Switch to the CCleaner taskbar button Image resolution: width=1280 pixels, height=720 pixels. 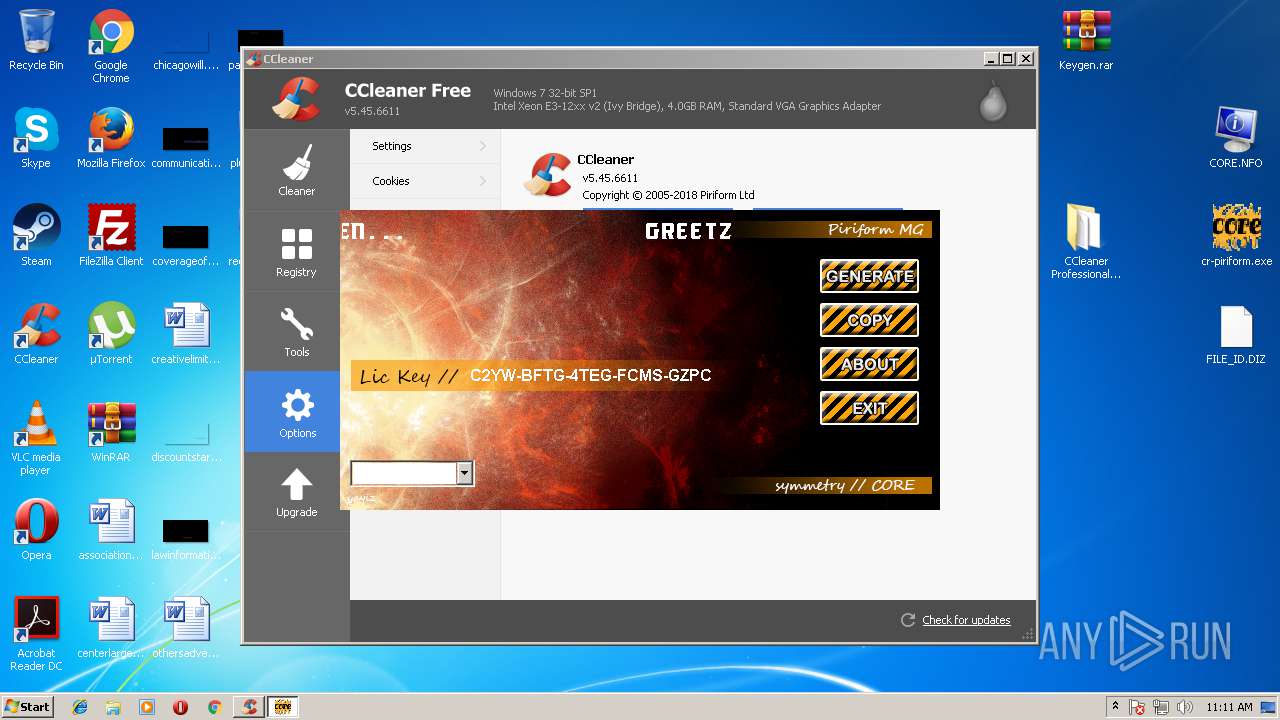248,707
